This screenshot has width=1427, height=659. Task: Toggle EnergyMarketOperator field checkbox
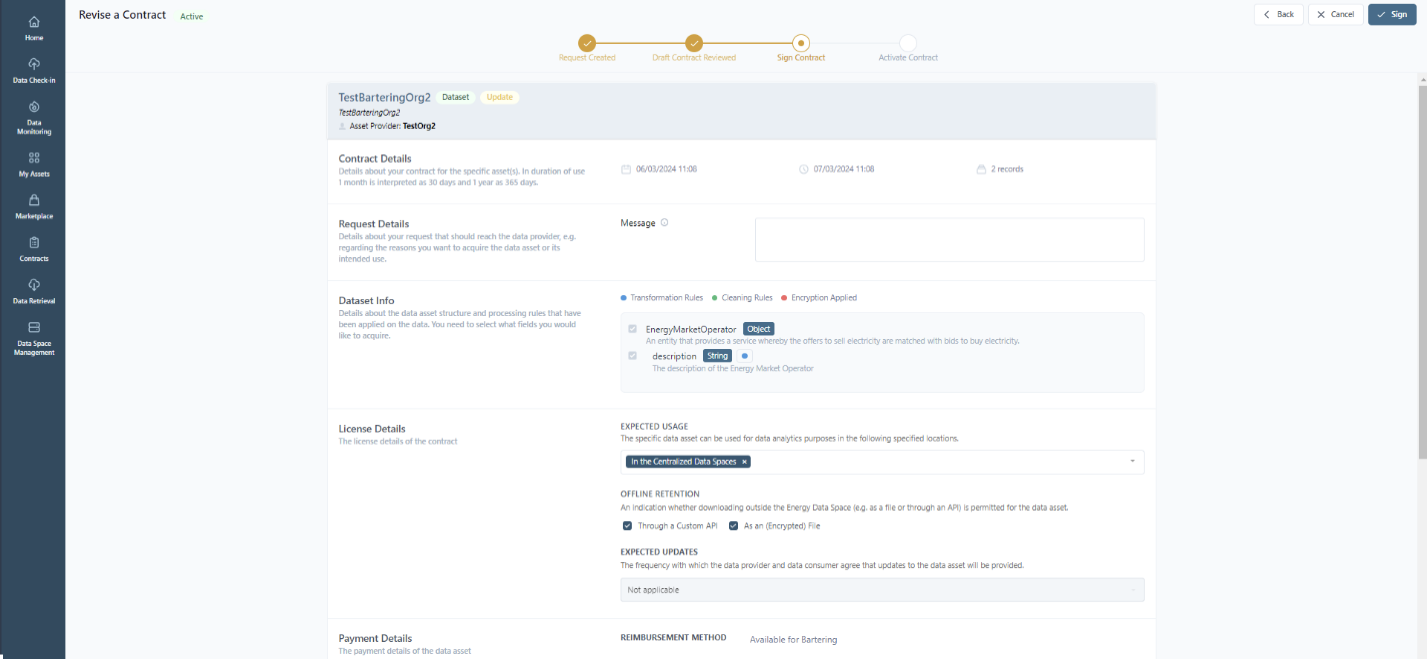[x=632, y=329]
